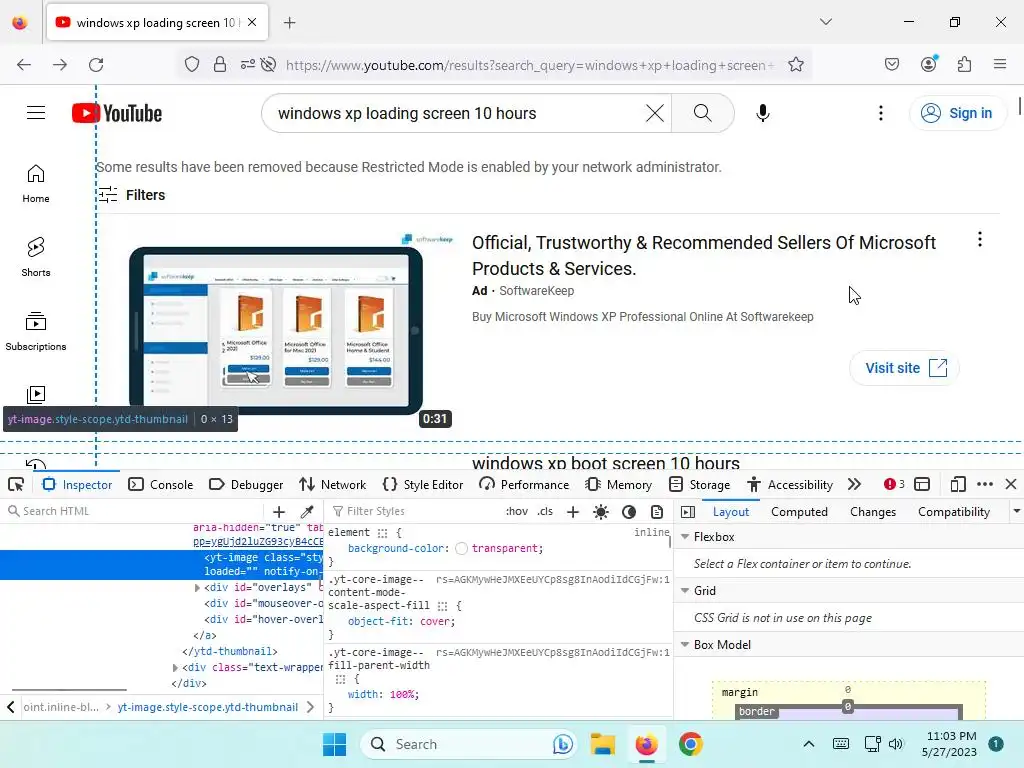Screen dimensions: 1024x768
Task: Focus the Filter Styles field
Action: (415, 511)
